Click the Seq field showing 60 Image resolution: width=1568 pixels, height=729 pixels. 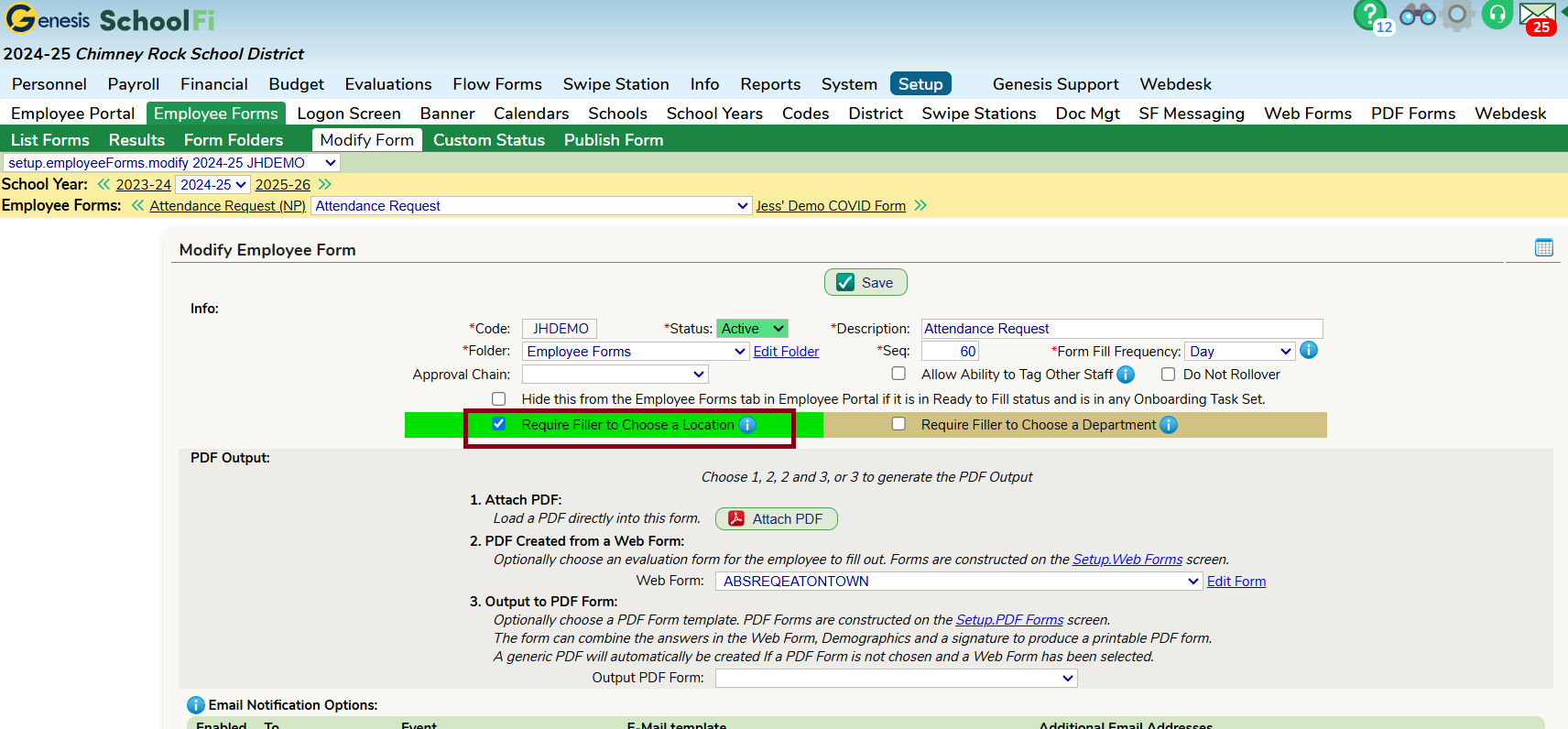point(951,352)
